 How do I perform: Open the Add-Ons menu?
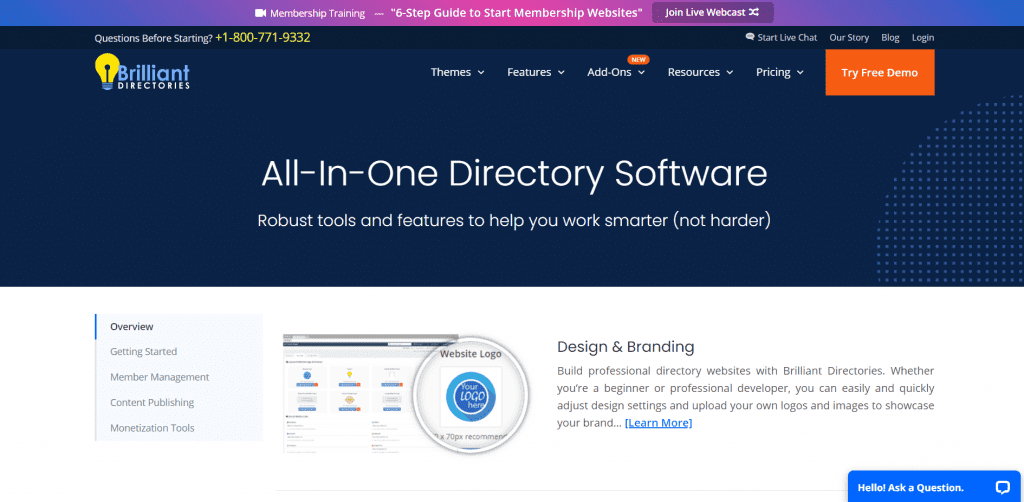tap(616, 72)
